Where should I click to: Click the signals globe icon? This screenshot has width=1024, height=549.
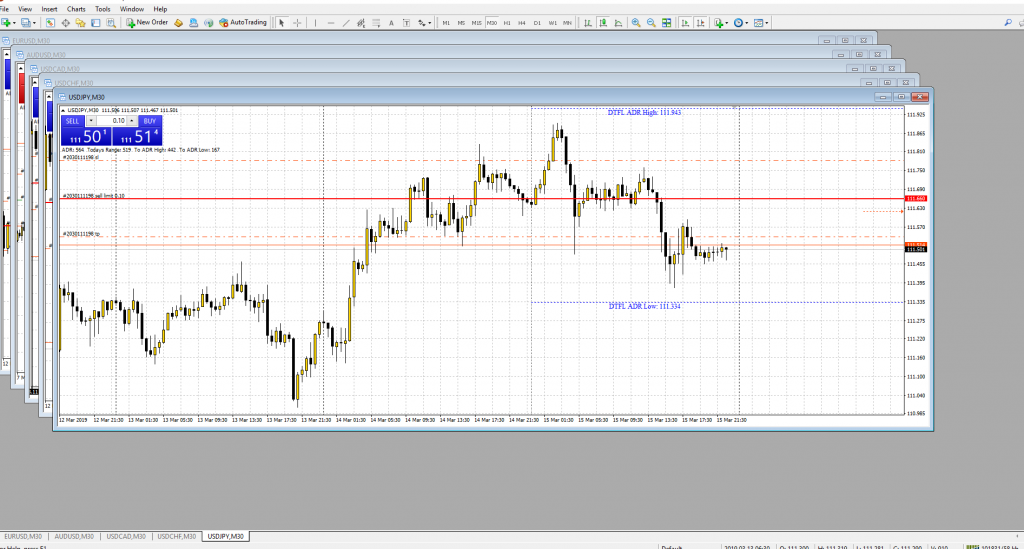pos(208,23)
